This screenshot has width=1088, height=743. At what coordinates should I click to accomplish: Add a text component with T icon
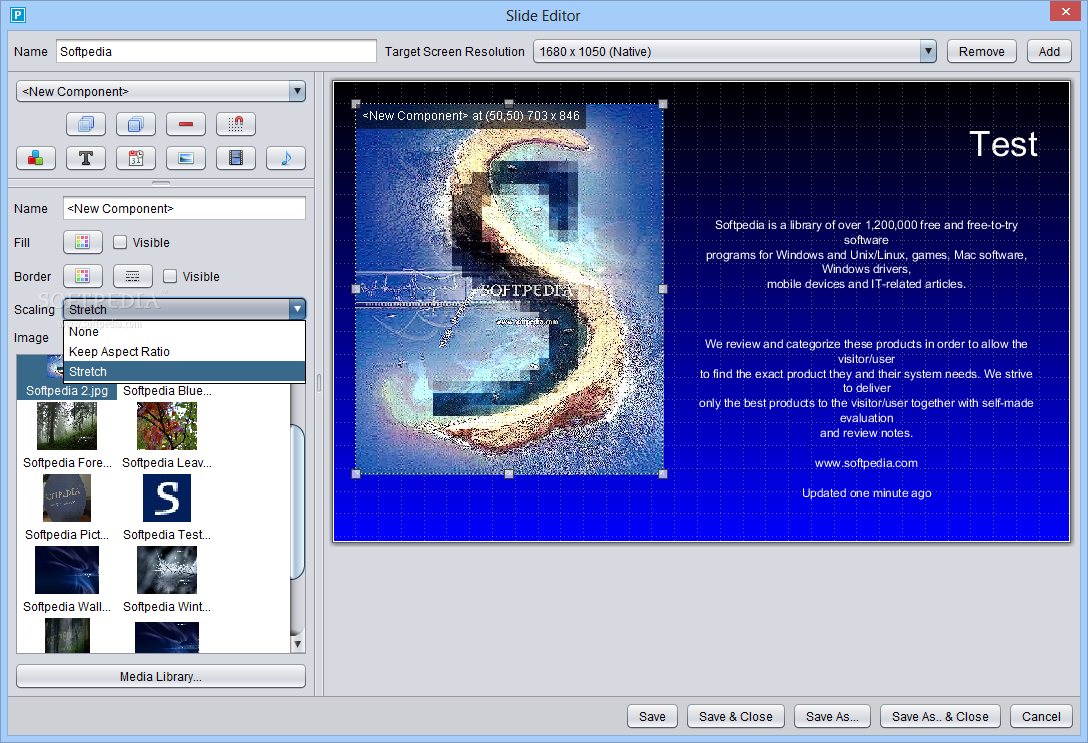pyautogui.click(x=86, y=158)
